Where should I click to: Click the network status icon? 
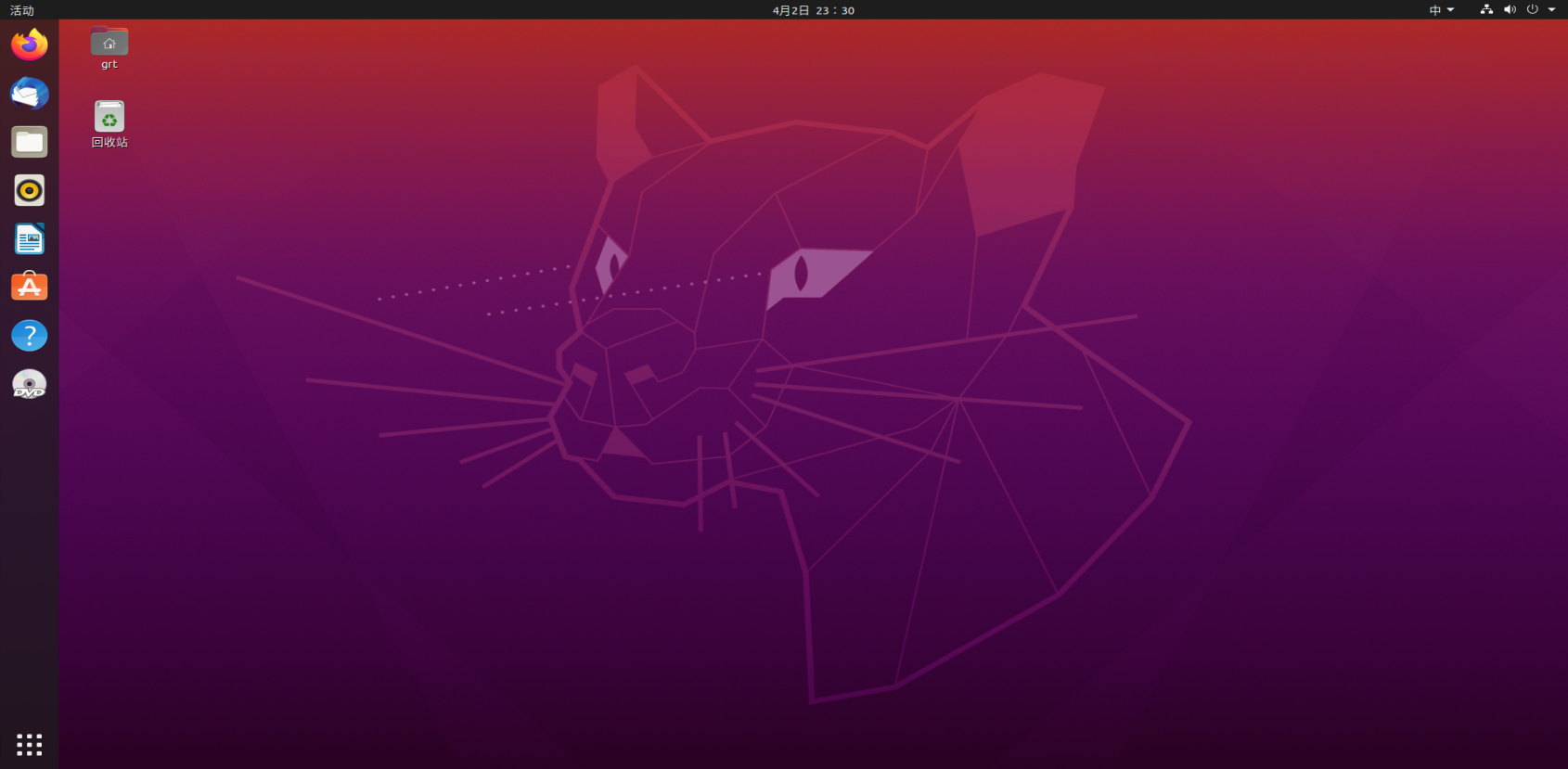click(1486, 9)
